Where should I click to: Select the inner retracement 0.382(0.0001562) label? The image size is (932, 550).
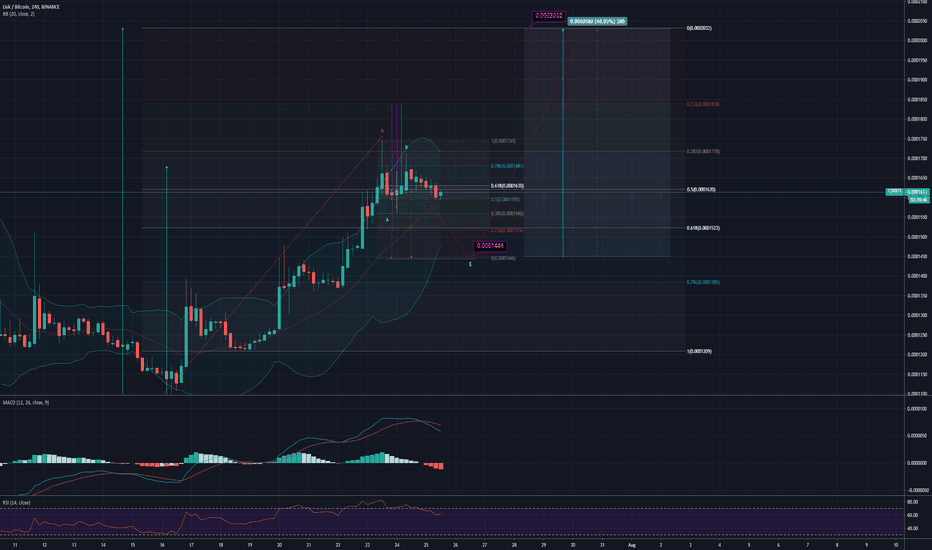click(x=507, y=213)
